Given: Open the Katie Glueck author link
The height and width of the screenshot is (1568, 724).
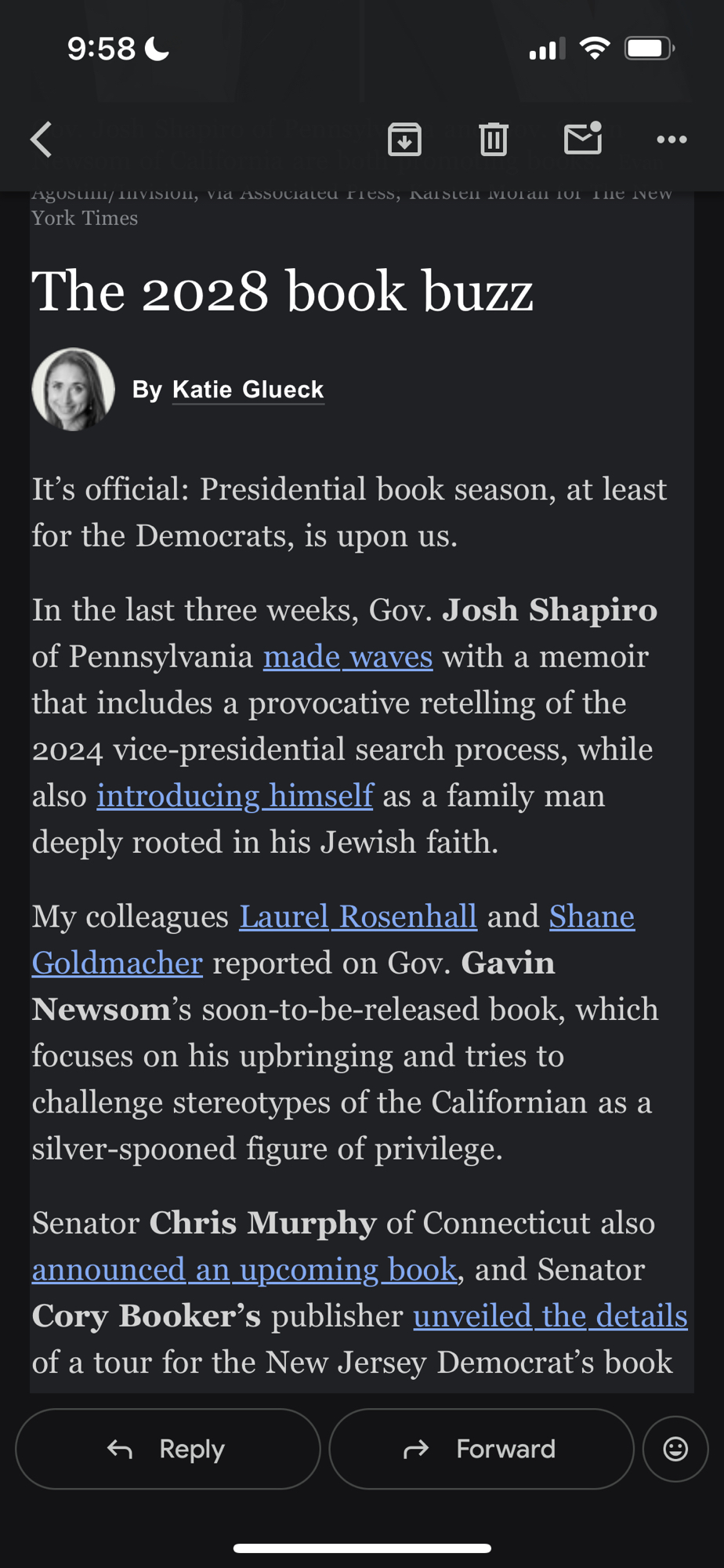Looking at the screenshot, I should coord(248,390).
